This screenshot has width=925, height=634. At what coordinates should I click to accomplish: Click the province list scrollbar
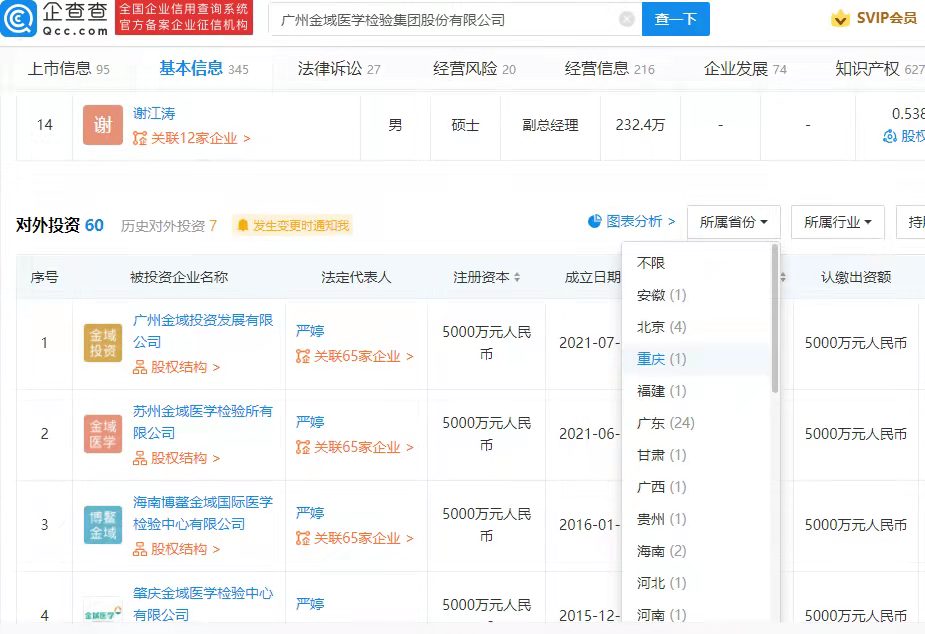pyautogui.click(x=775, y=319)
